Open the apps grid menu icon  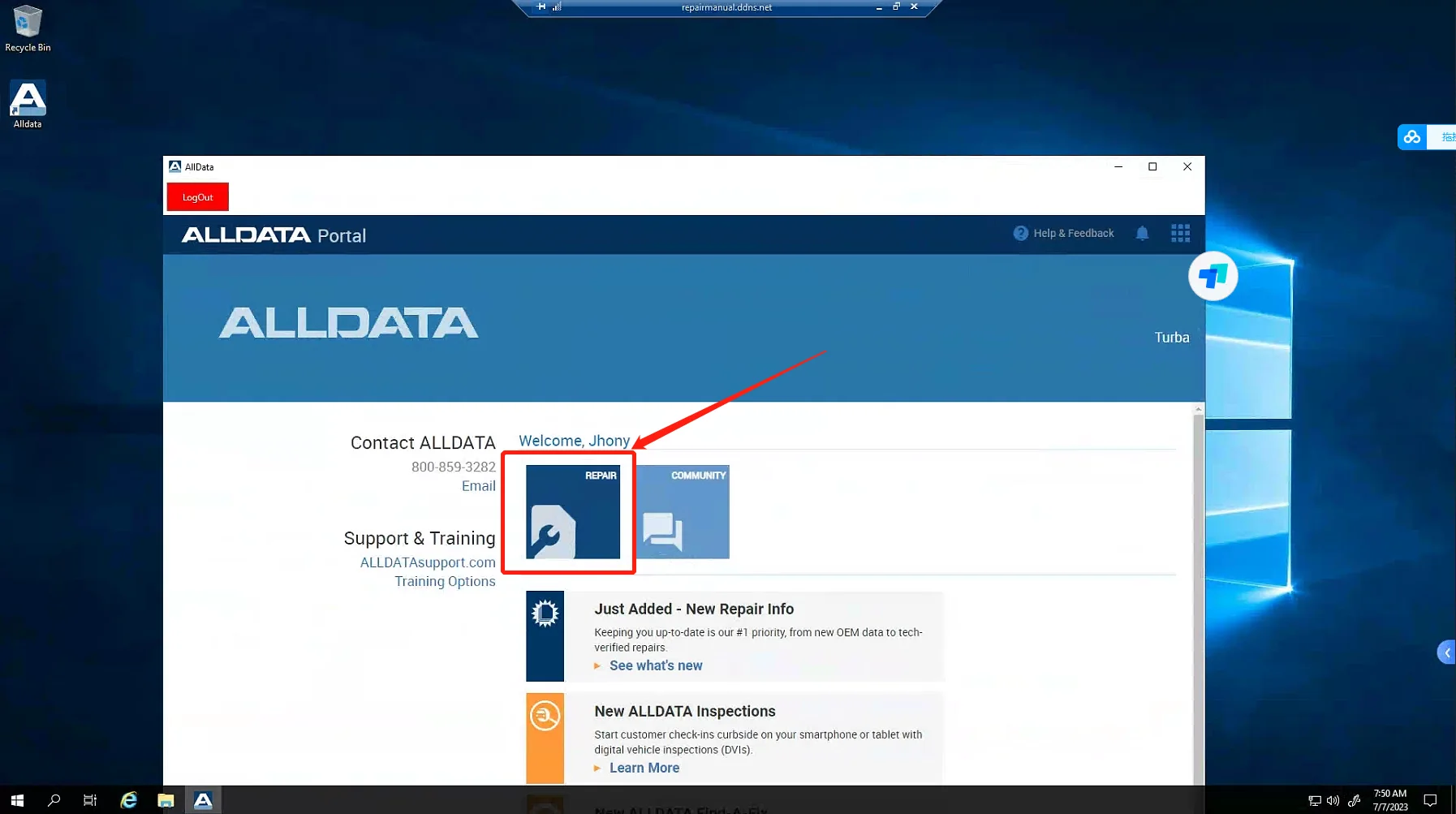(1181, 234)
